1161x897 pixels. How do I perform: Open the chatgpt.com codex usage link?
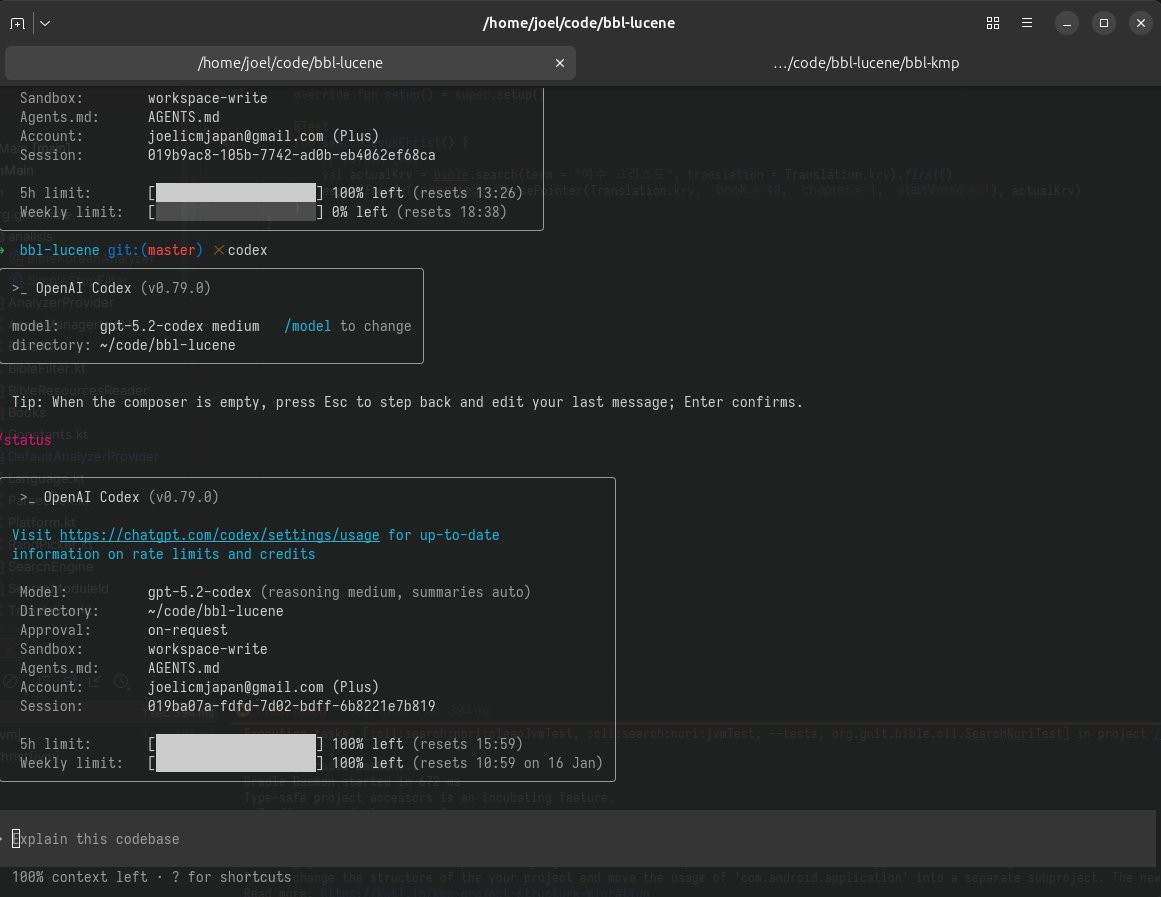click(219, 535)
